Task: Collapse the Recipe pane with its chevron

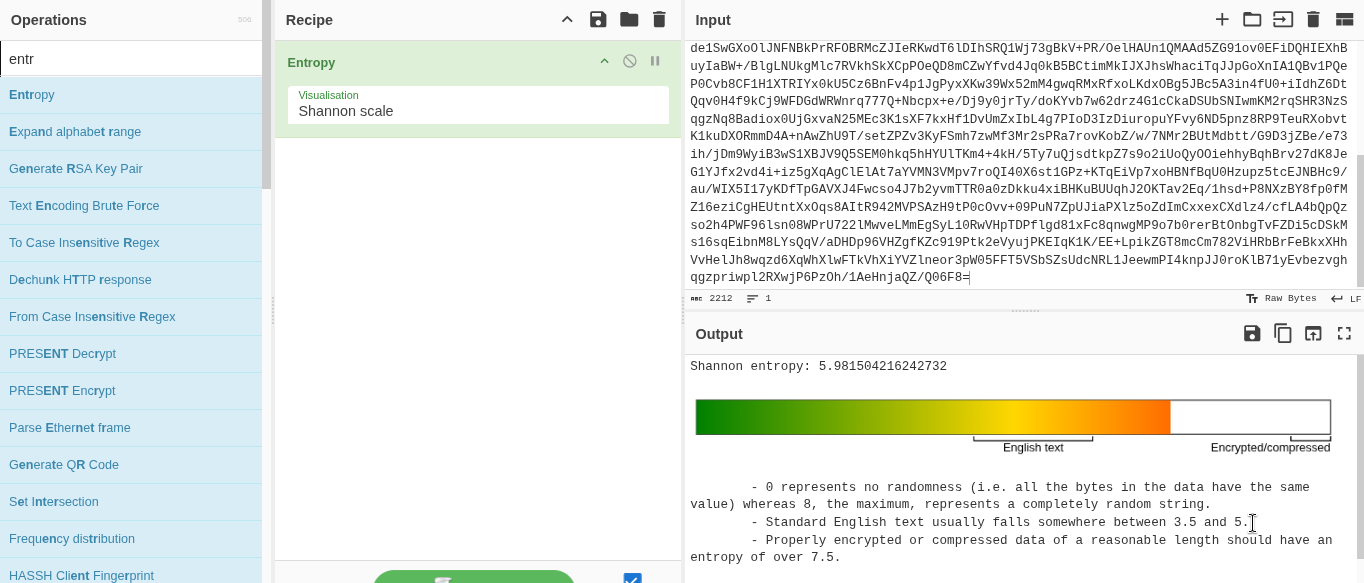Action: point(567,19)
